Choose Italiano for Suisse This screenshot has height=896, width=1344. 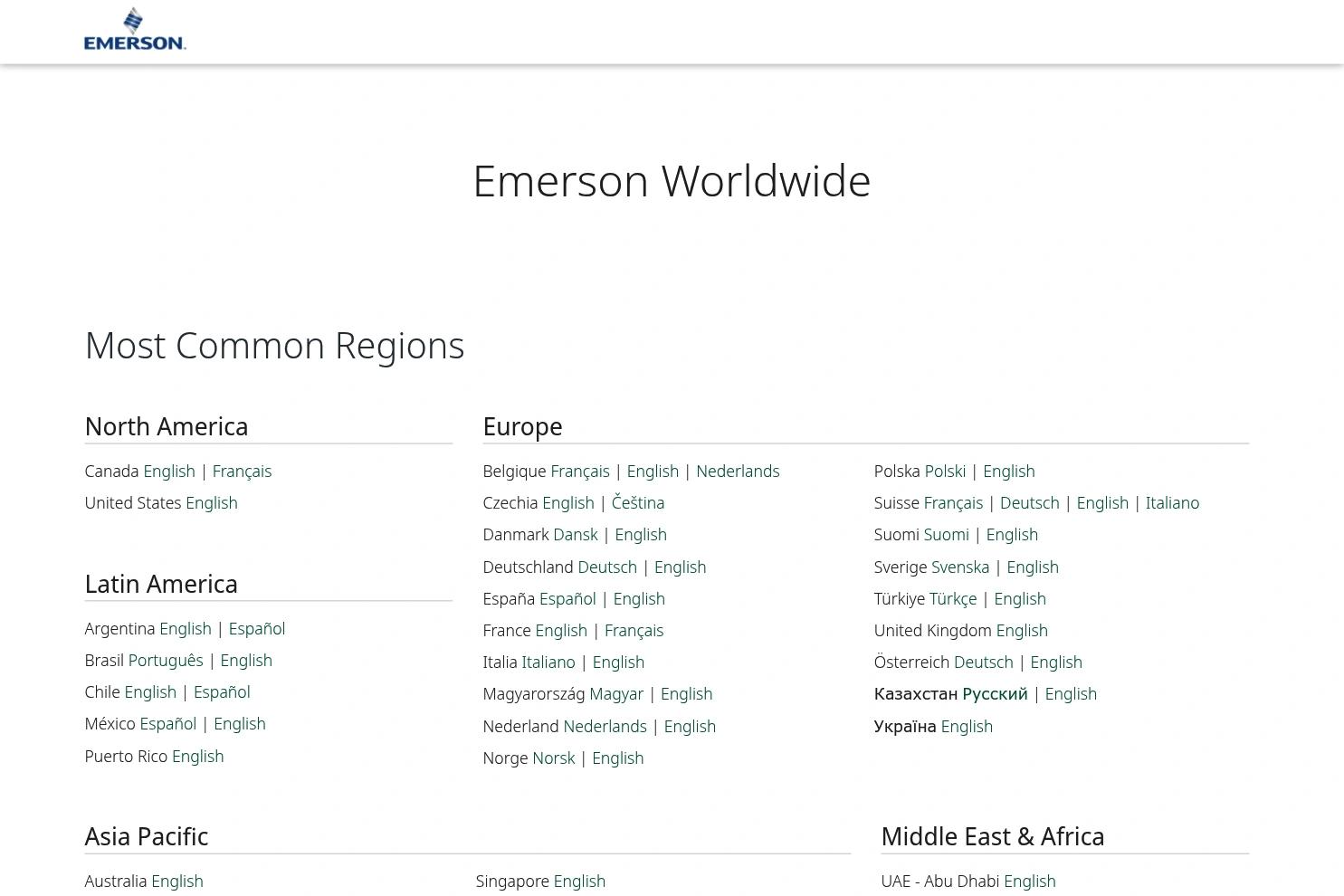tap(1173, 502)
